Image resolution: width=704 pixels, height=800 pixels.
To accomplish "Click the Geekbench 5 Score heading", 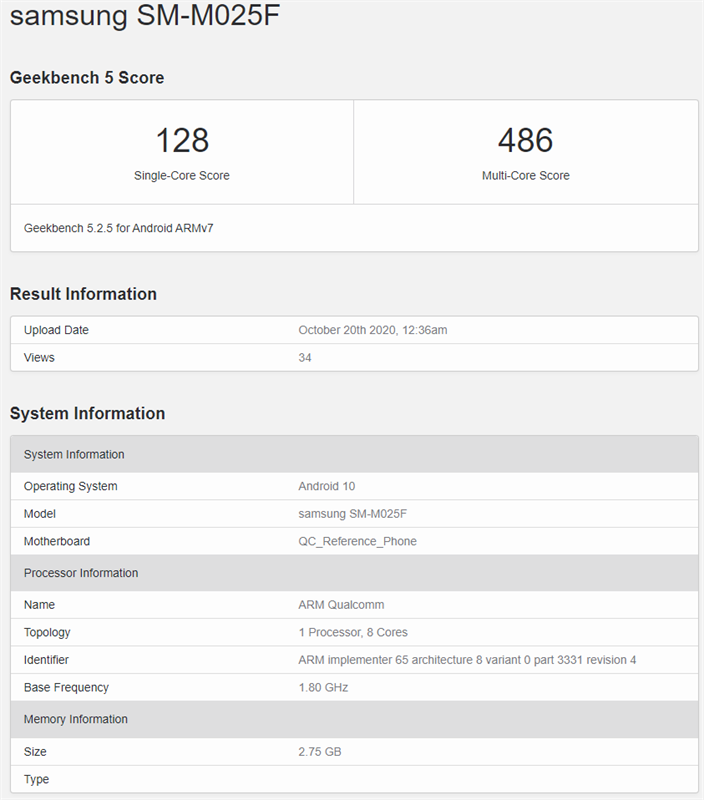I will [87, 78].
